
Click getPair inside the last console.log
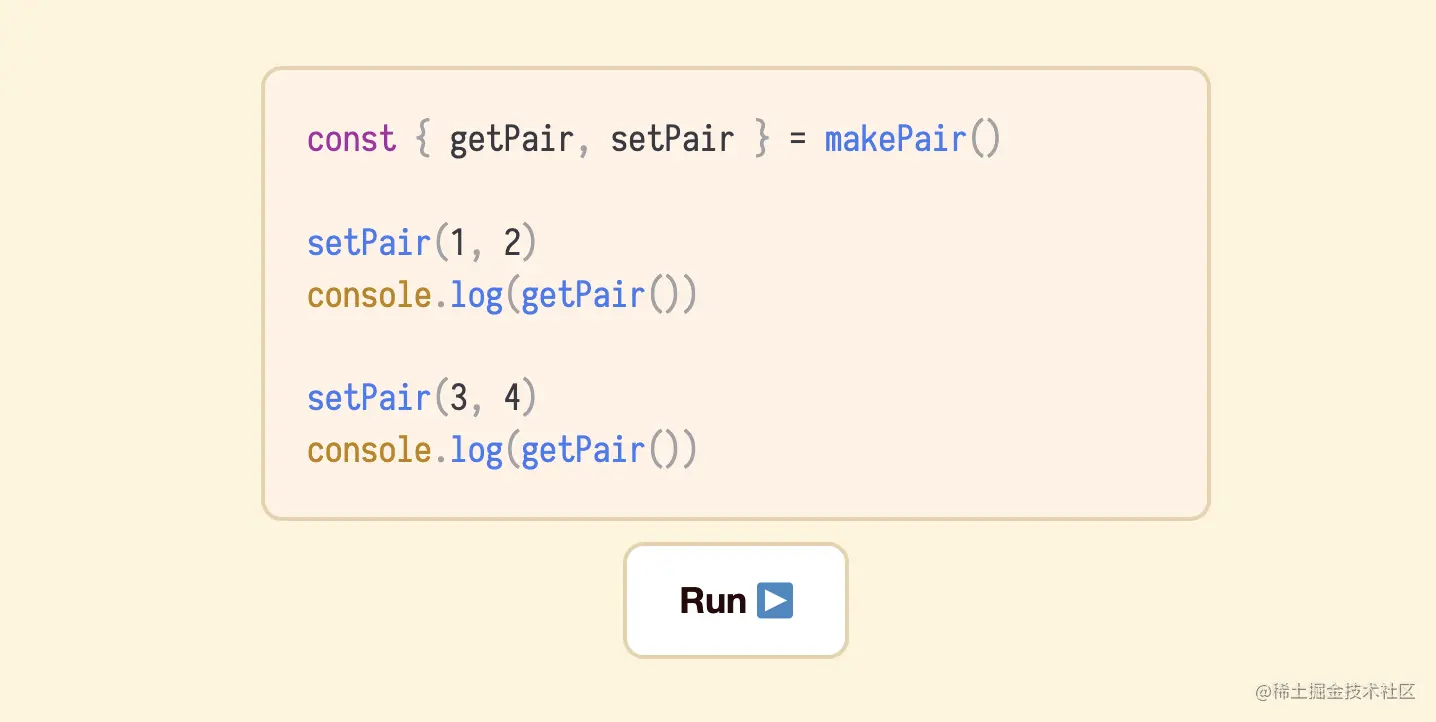(583, 450)
